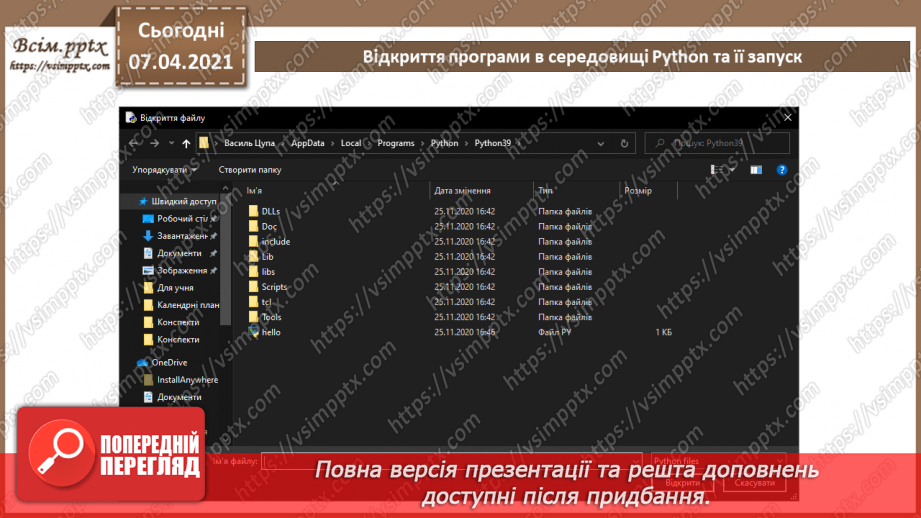Select the Tools folder
This screenshot has width=921, height=518.
point(264,317)
